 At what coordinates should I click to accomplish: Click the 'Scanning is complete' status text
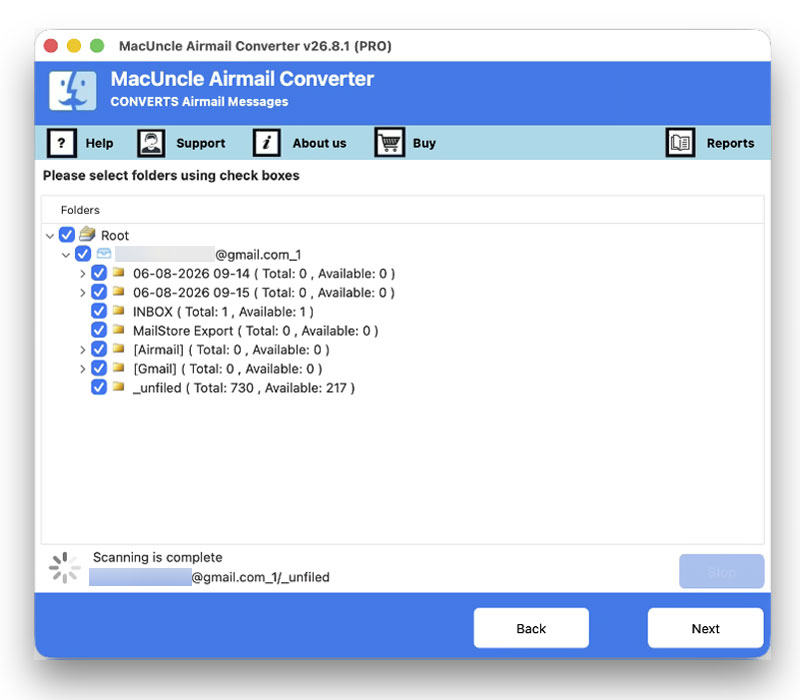(x=158, y=557)
